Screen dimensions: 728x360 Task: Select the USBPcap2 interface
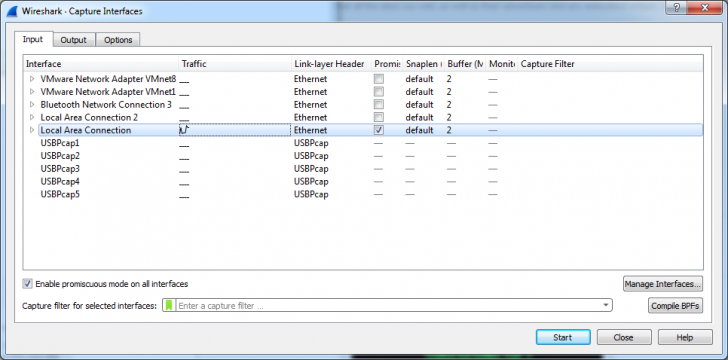click(60, 156)
